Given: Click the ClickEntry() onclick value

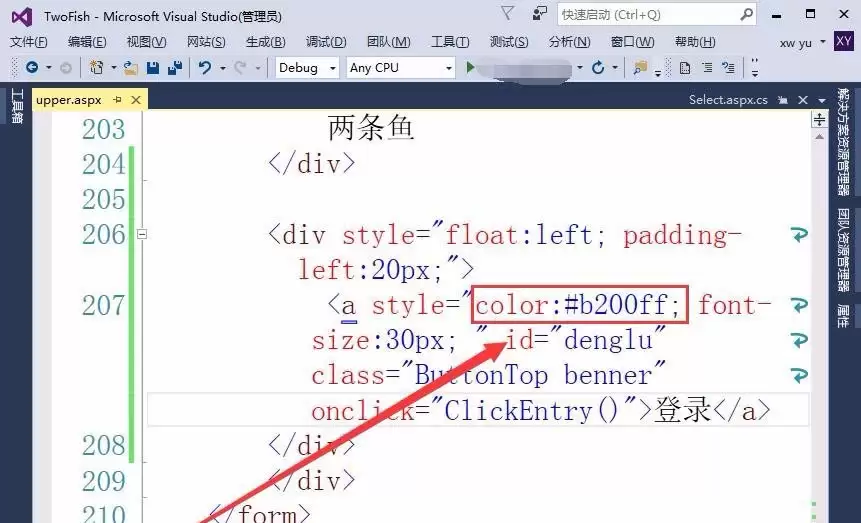Looking at the screenshot, I should (x=532, y=410).
